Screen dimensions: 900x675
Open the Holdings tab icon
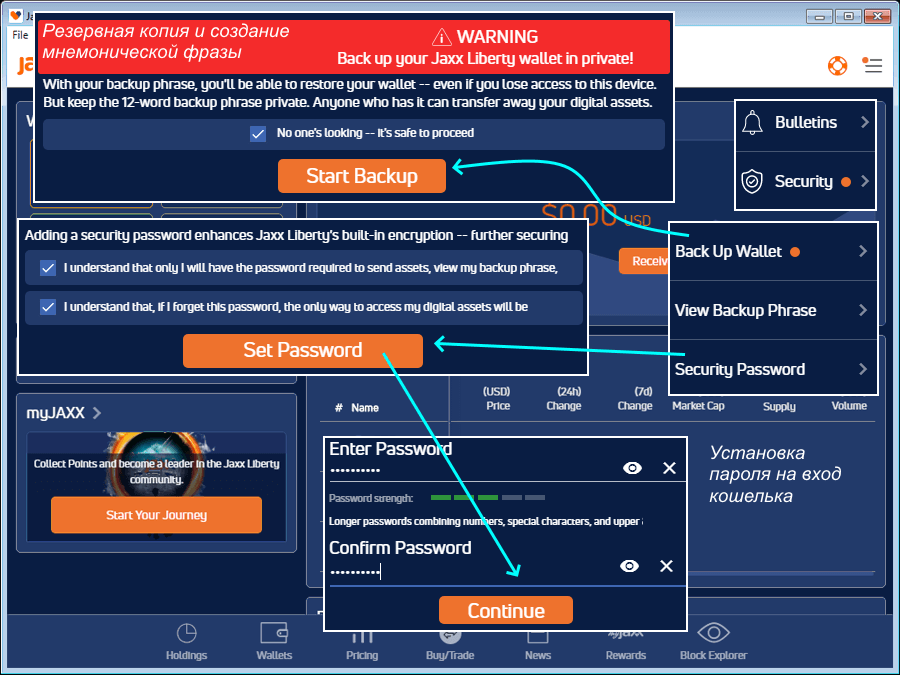[x=186, y=633]
